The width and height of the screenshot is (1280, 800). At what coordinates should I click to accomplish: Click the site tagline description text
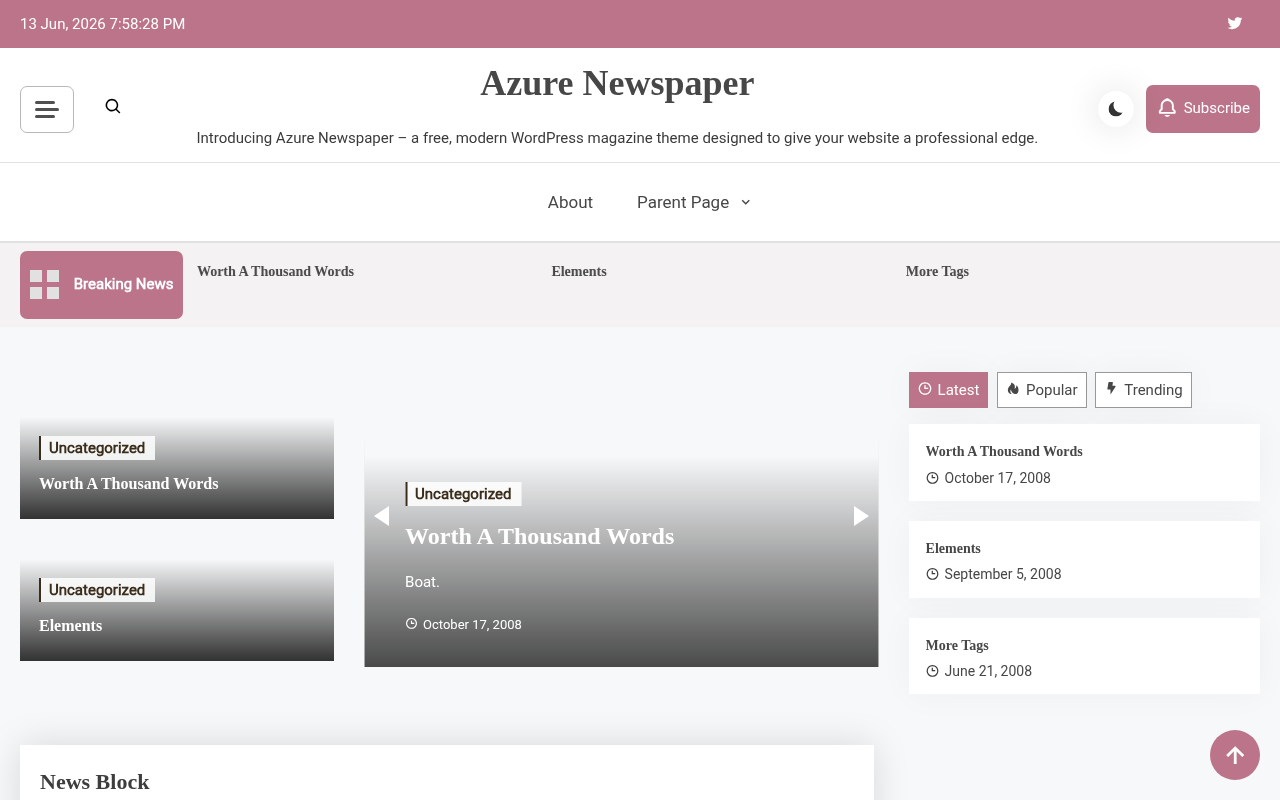click(x=617, y=138)
